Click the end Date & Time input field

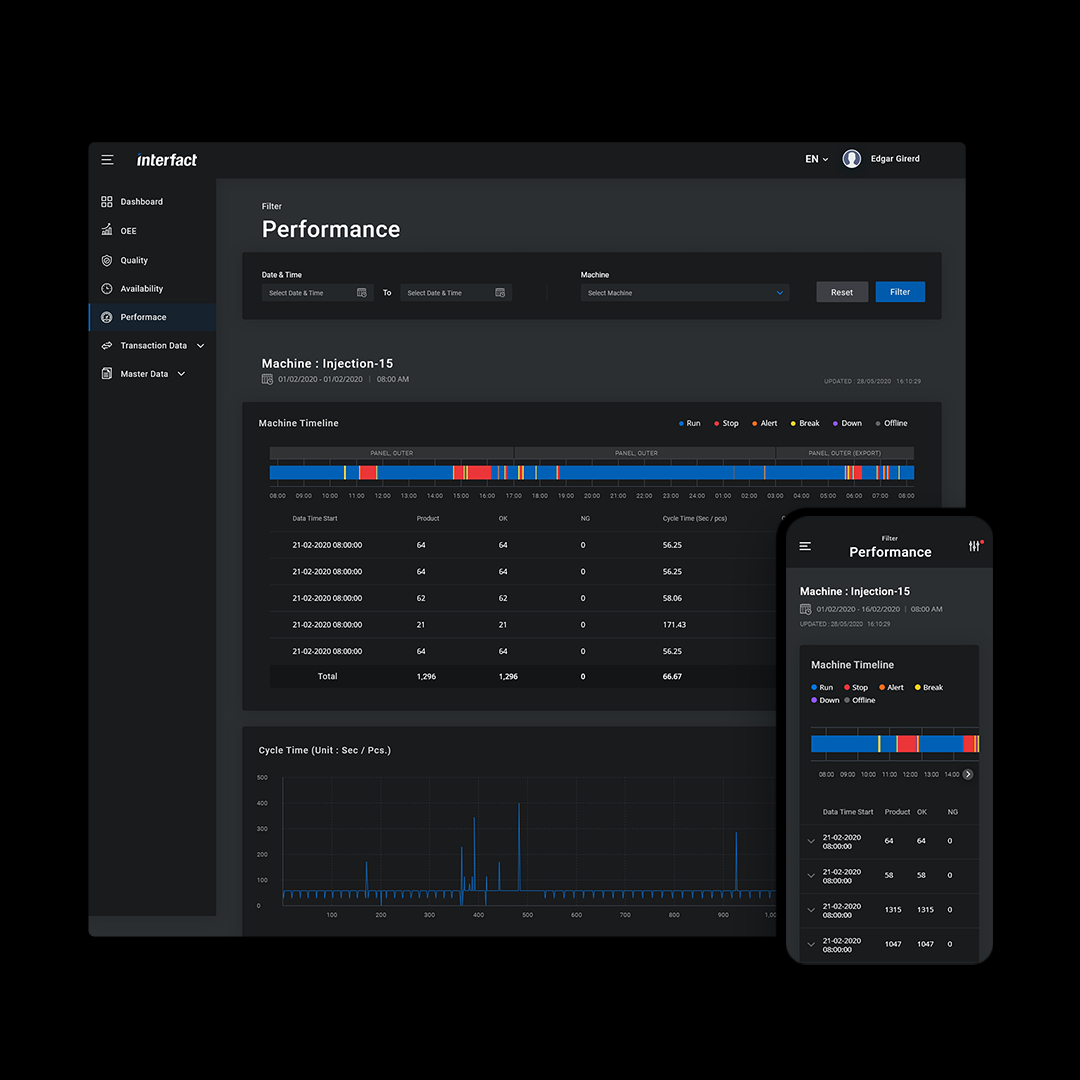point(447,293)
